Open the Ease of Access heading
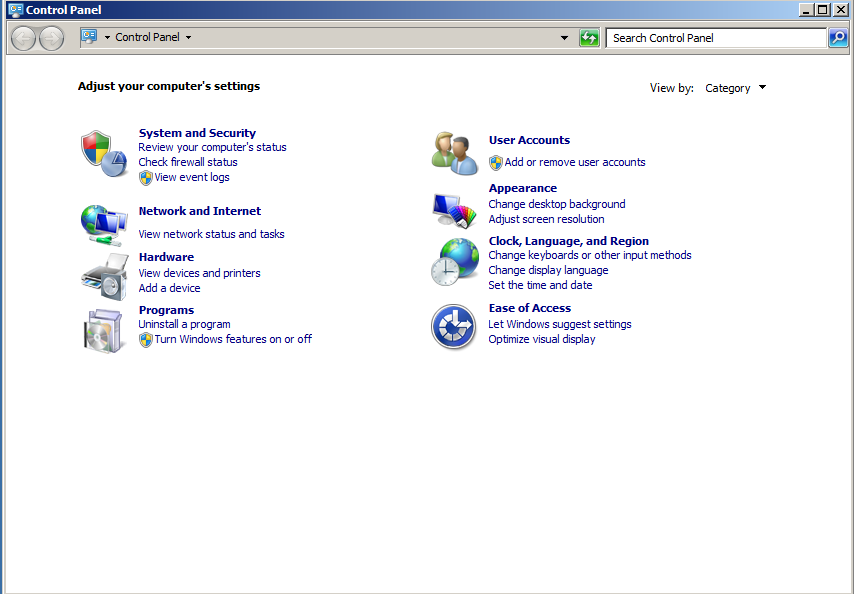 pyautogui.click(x=530, y=308)
